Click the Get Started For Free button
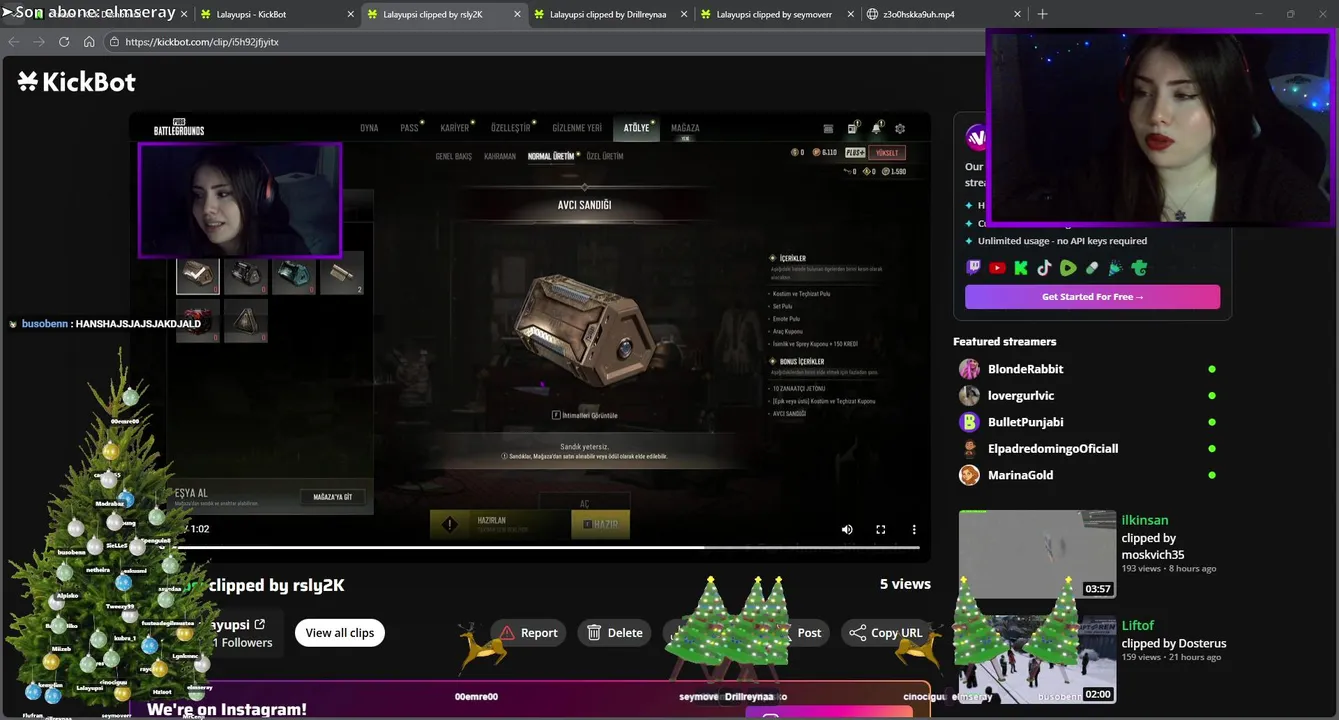Viewport: 1339px width, 720px height. coord(1092,297)
